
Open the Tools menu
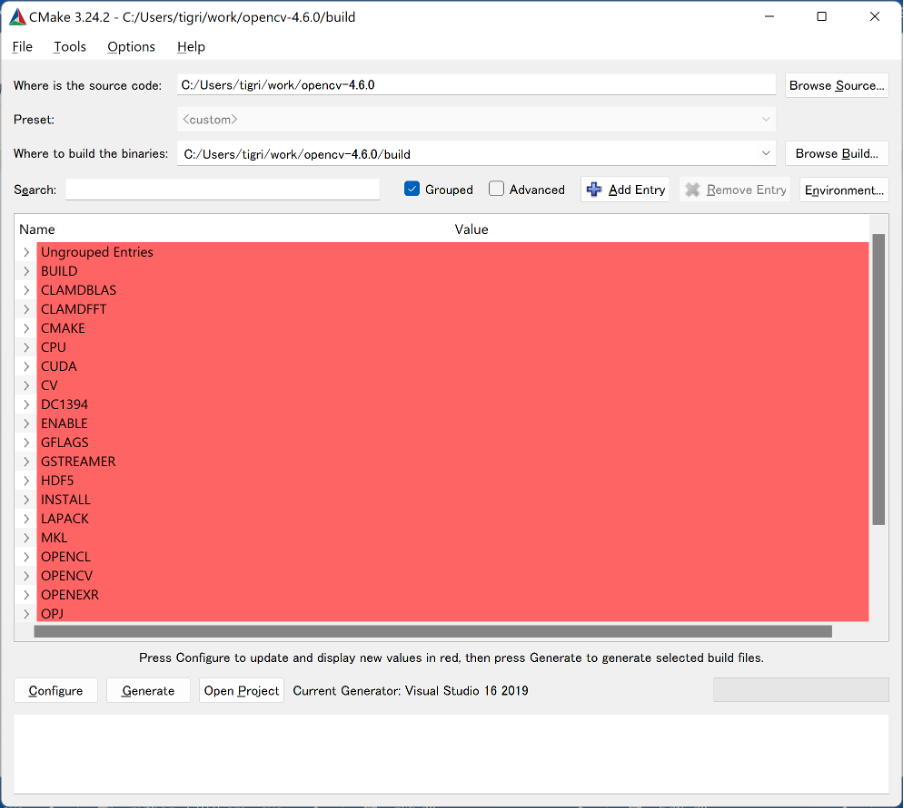(69, 46)
